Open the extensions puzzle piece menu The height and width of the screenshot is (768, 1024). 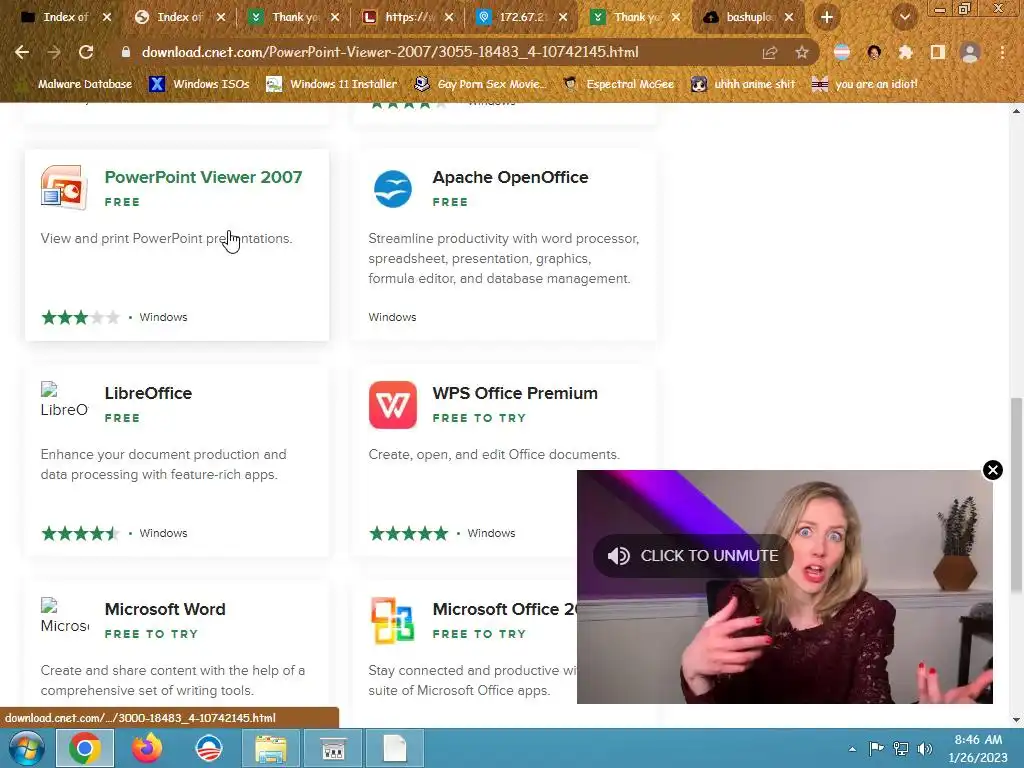point(905,52)
